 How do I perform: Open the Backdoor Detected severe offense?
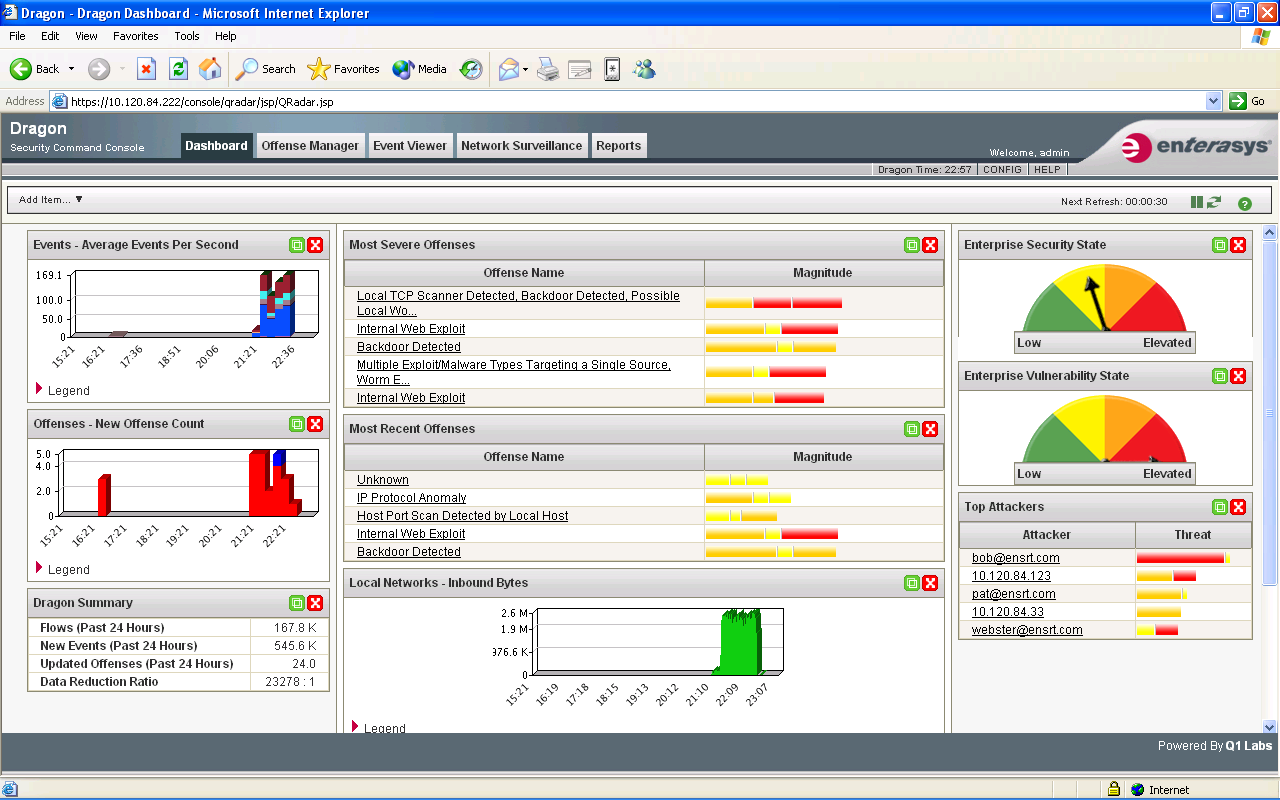tap(409, 347)
